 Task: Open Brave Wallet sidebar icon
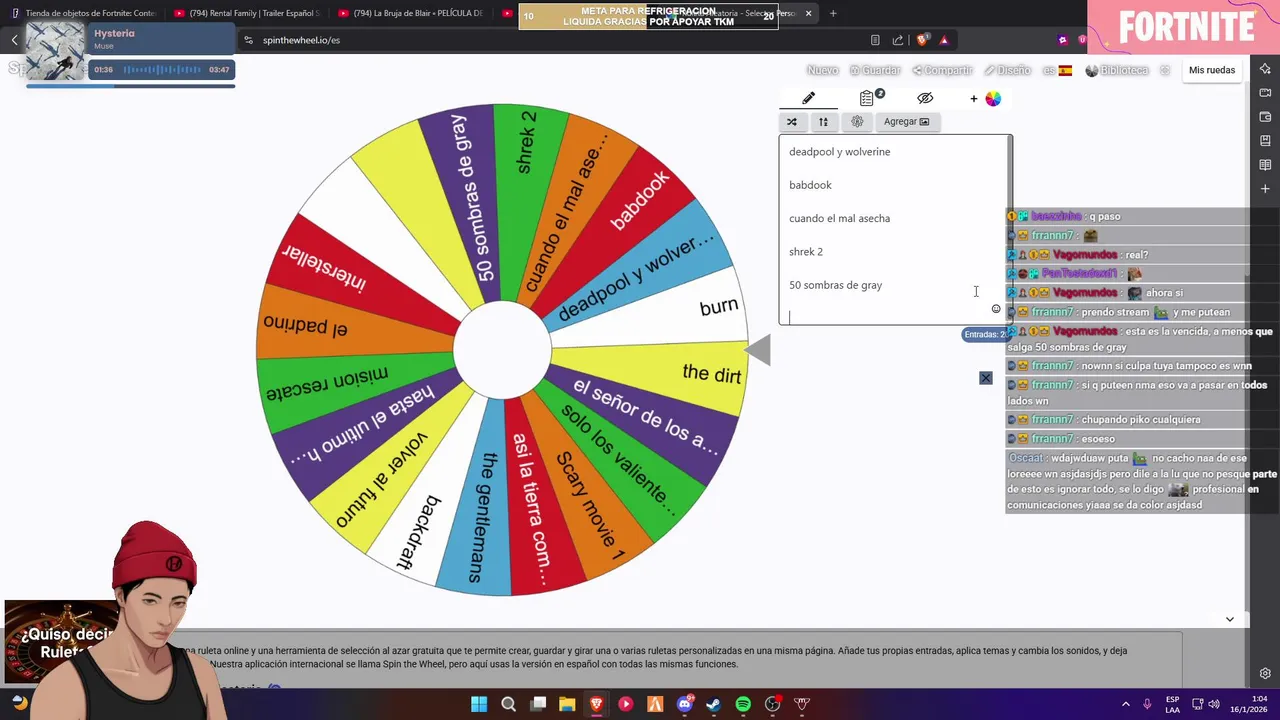tap(1265, 117)
